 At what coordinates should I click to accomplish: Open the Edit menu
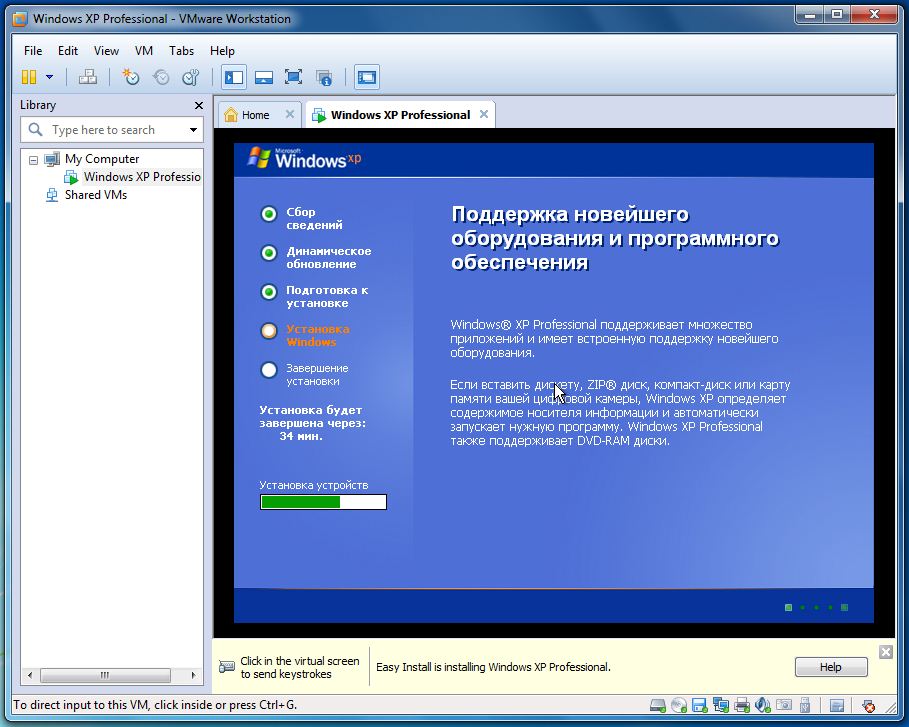click(x=67, y=51)
